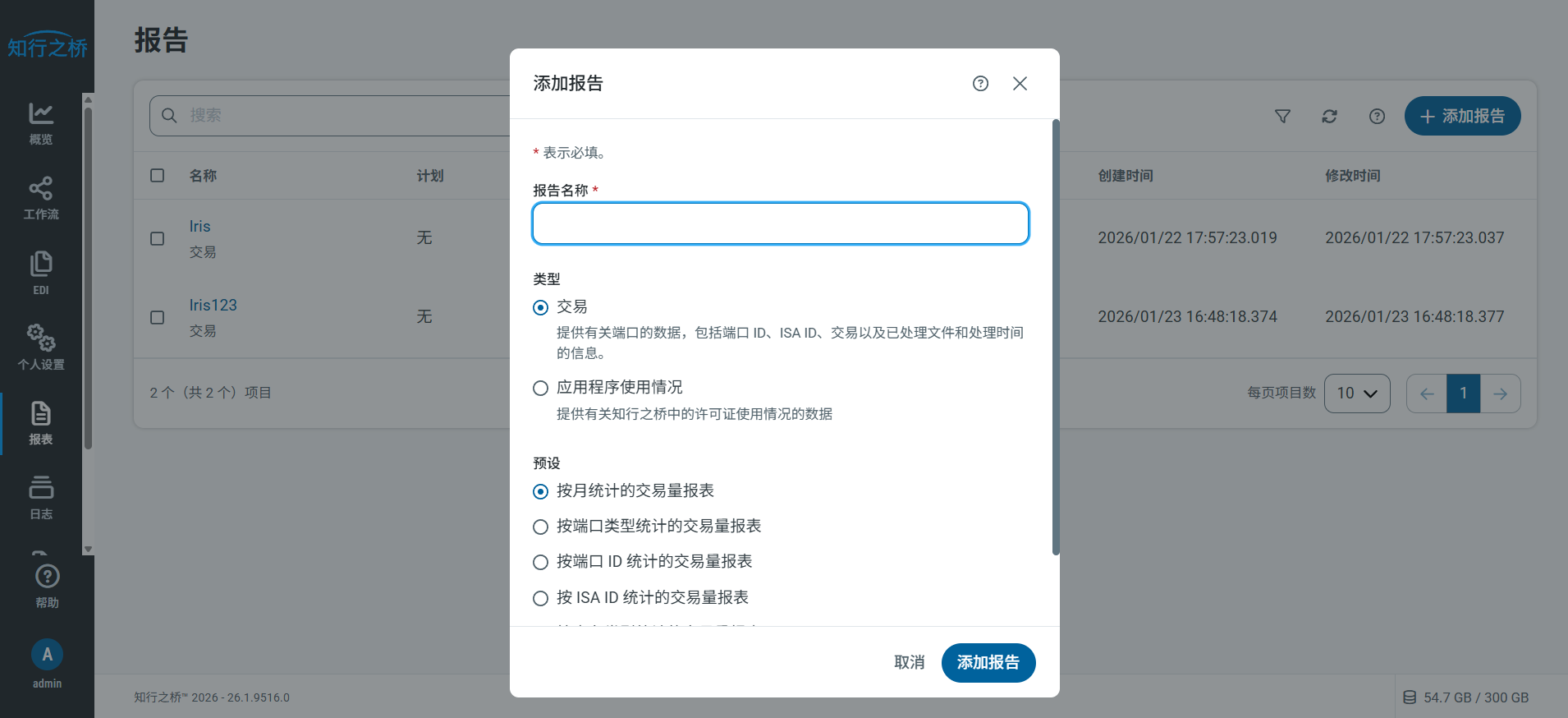
Task: Click the help icon in dialog header
Action: coord(980,84)
